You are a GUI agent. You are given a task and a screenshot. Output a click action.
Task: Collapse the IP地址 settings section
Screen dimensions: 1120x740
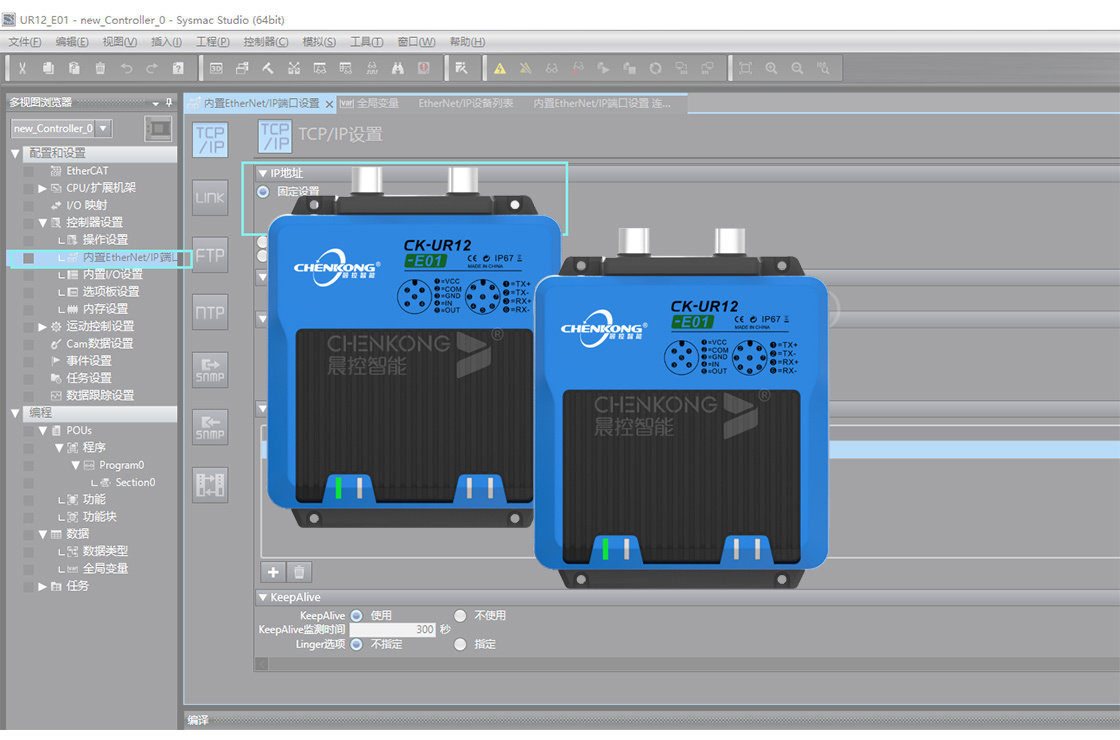click(x=263, y=174)
